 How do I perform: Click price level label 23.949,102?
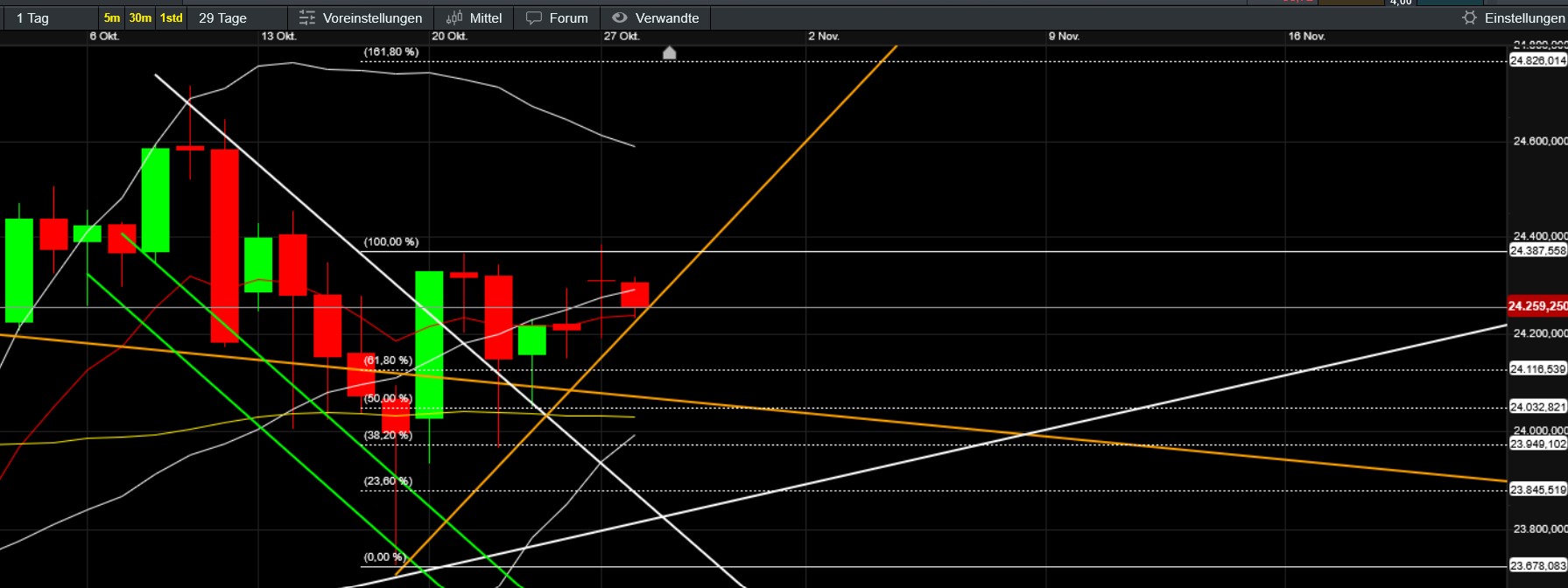click(x=1538, y=444)
